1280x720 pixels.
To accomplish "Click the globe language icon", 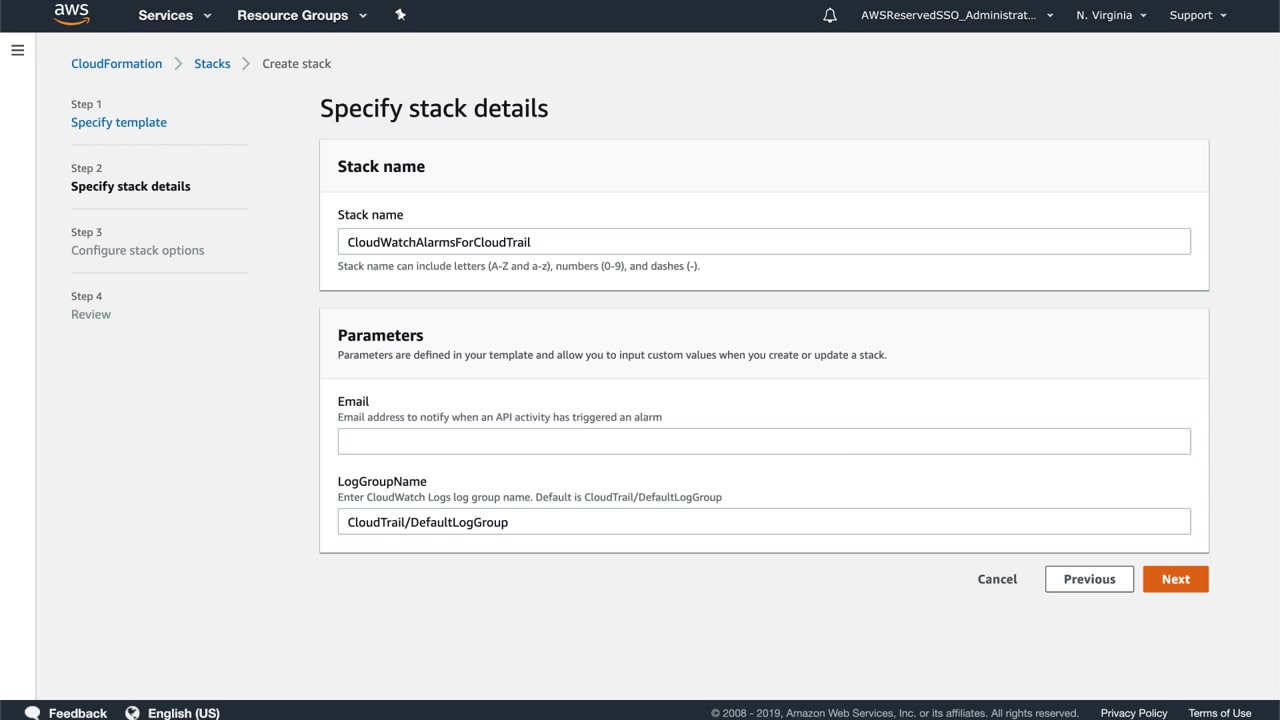I will tap(132, 712).
